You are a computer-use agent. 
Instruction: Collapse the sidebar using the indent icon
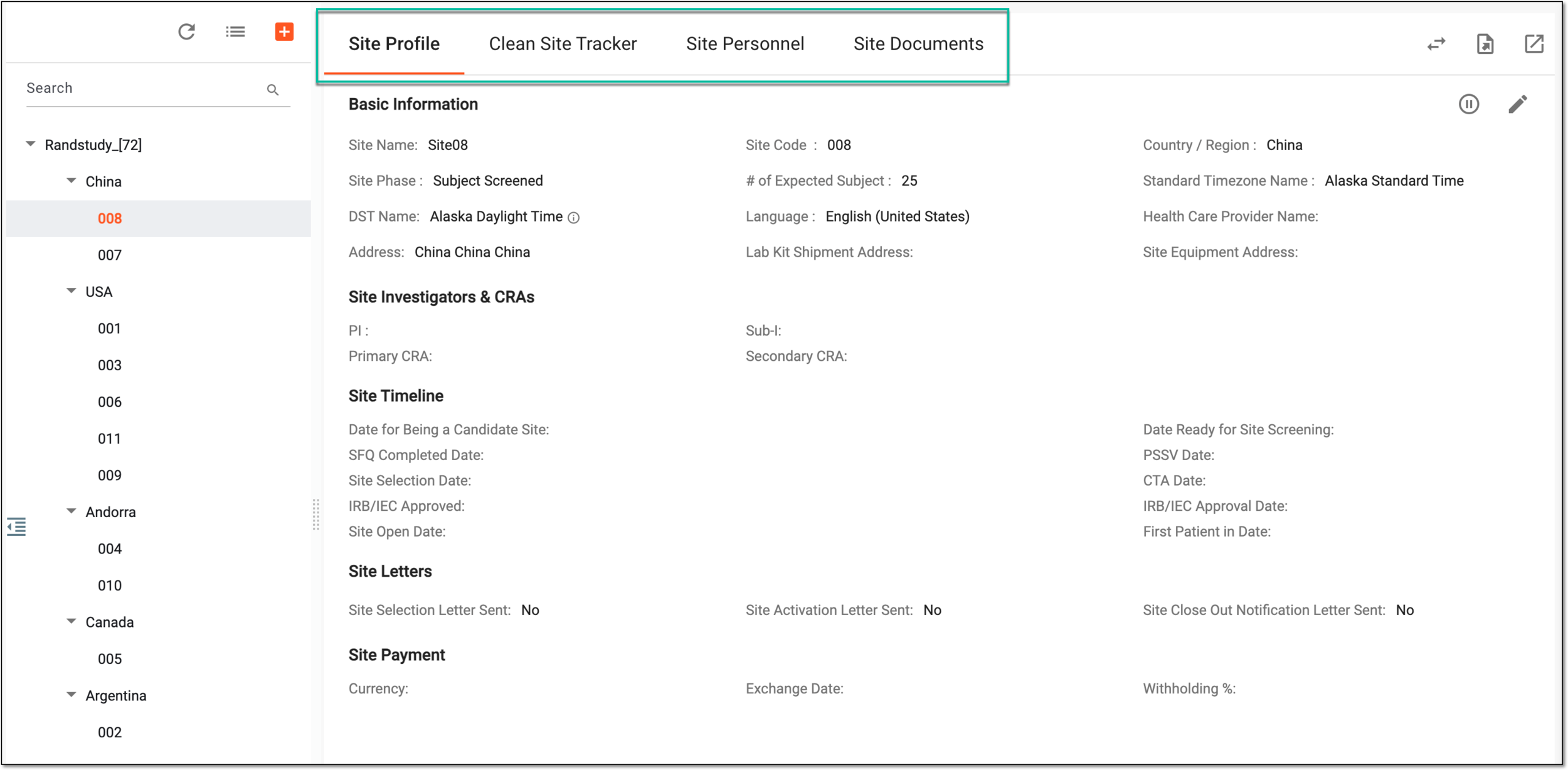click(x=16, y=527)
